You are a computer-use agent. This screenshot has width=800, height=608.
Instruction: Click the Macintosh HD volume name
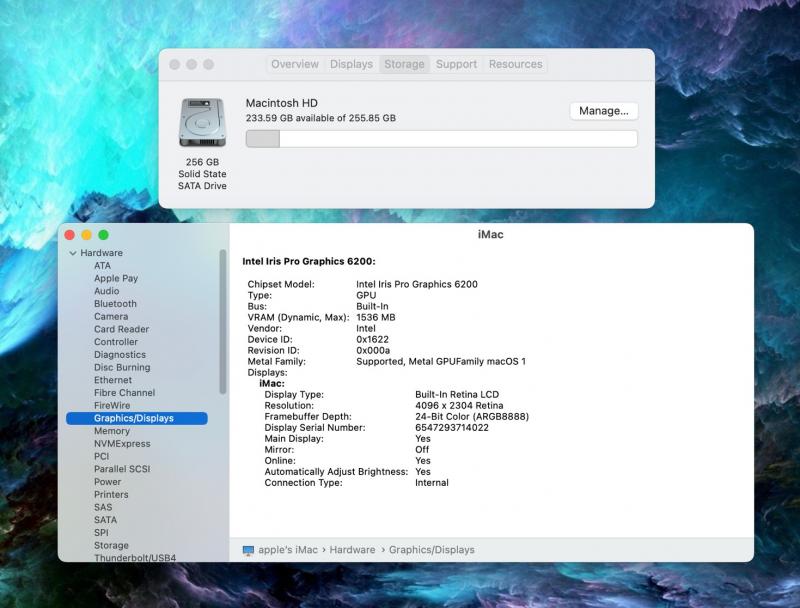pos(282,103)
